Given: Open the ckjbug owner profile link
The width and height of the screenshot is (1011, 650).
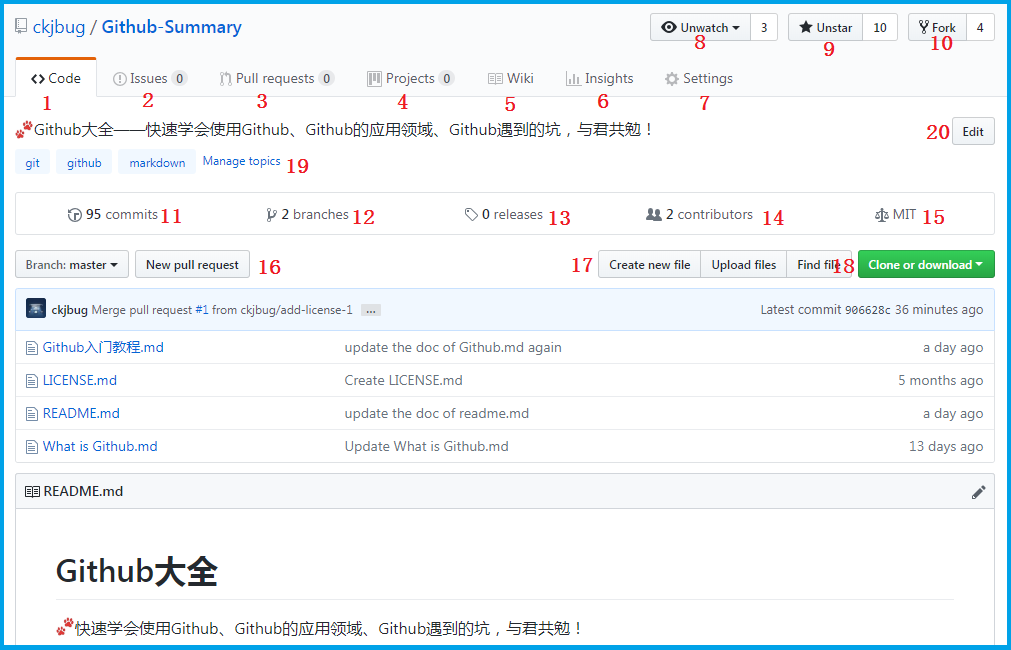Looking at the screenshot, I should 59,27.
